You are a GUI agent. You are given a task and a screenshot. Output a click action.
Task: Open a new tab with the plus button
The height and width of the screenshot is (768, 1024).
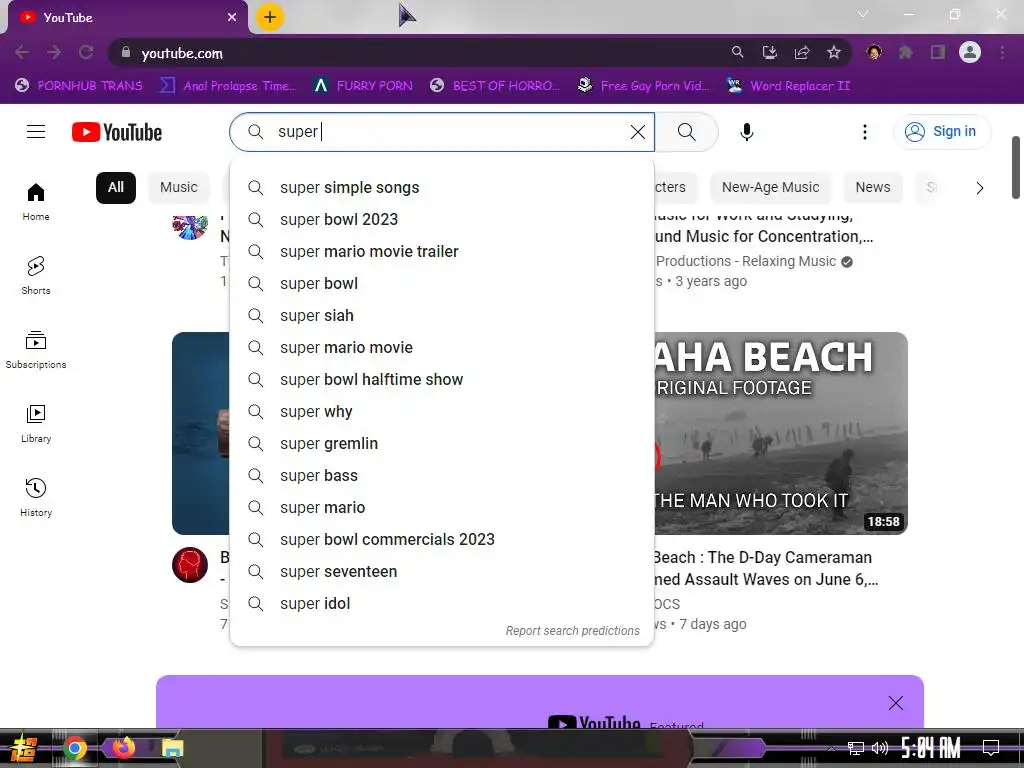point(270,17)
